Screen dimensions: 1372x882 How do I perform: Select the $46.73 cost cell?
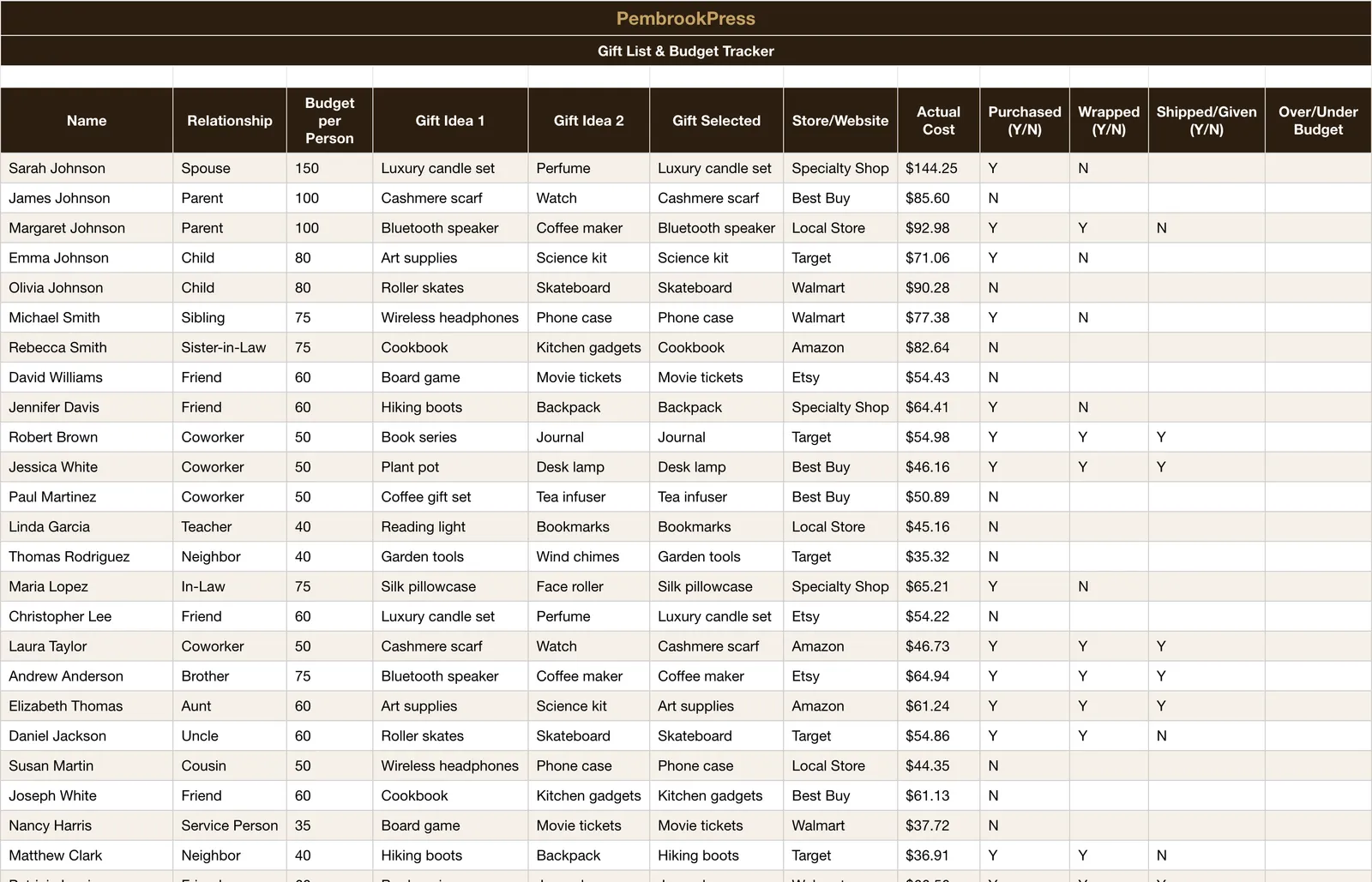tap(939, 646)
